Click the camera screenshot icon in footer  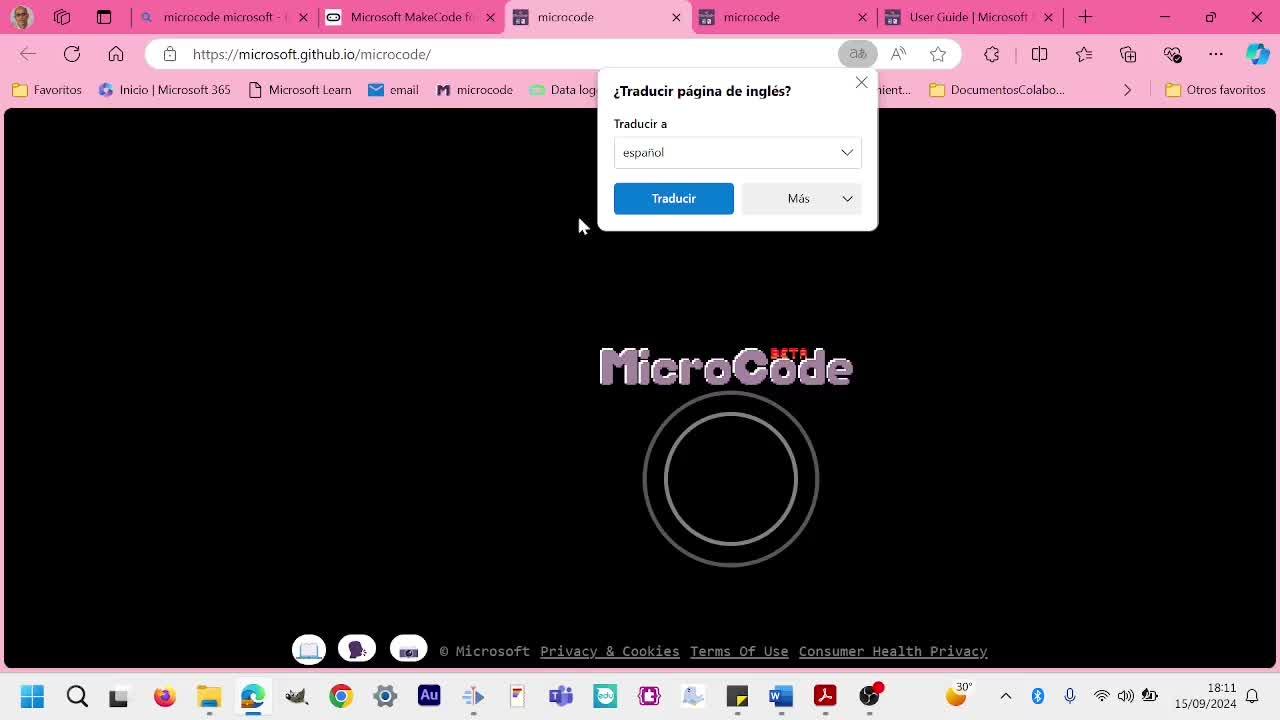[408, 650]
